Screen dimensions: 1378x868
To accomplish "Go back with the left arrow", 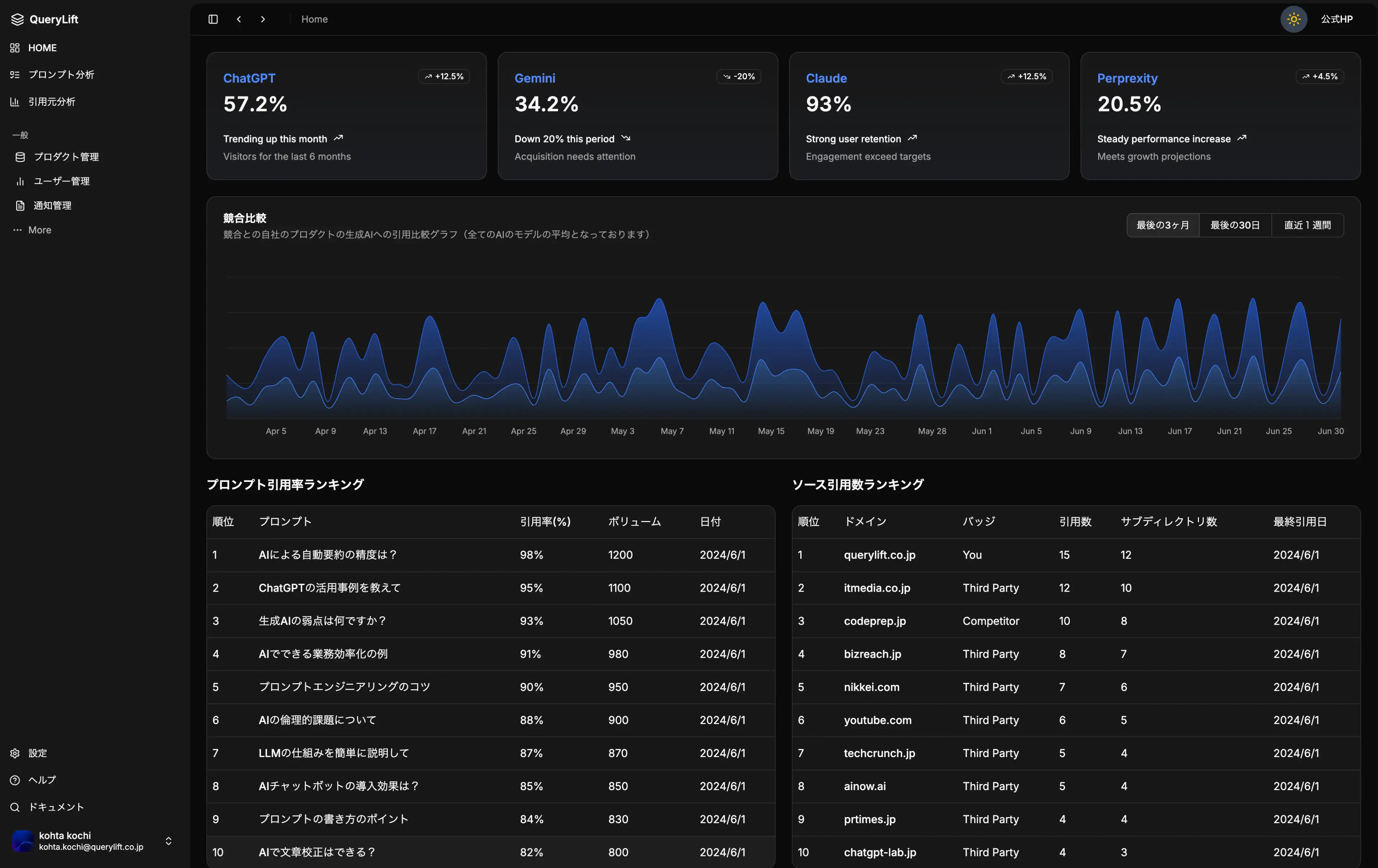I will [x=239, y=19].
